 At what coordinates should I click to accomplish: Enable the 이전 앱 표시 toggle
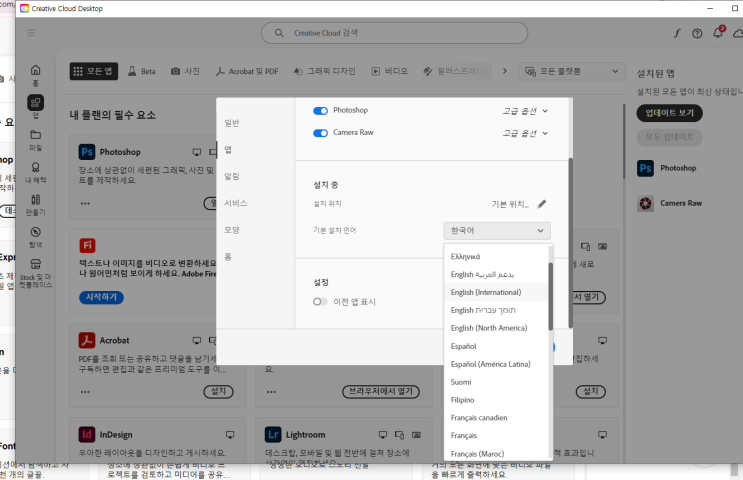pyautogui.click(x=320, y=301)
